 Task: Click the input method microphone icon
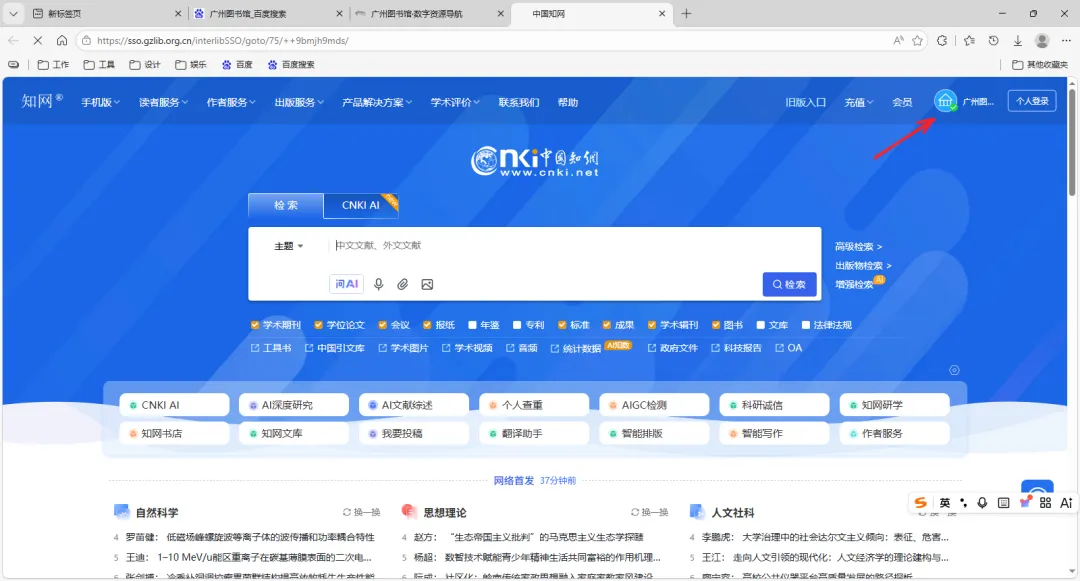click(982, 503)
